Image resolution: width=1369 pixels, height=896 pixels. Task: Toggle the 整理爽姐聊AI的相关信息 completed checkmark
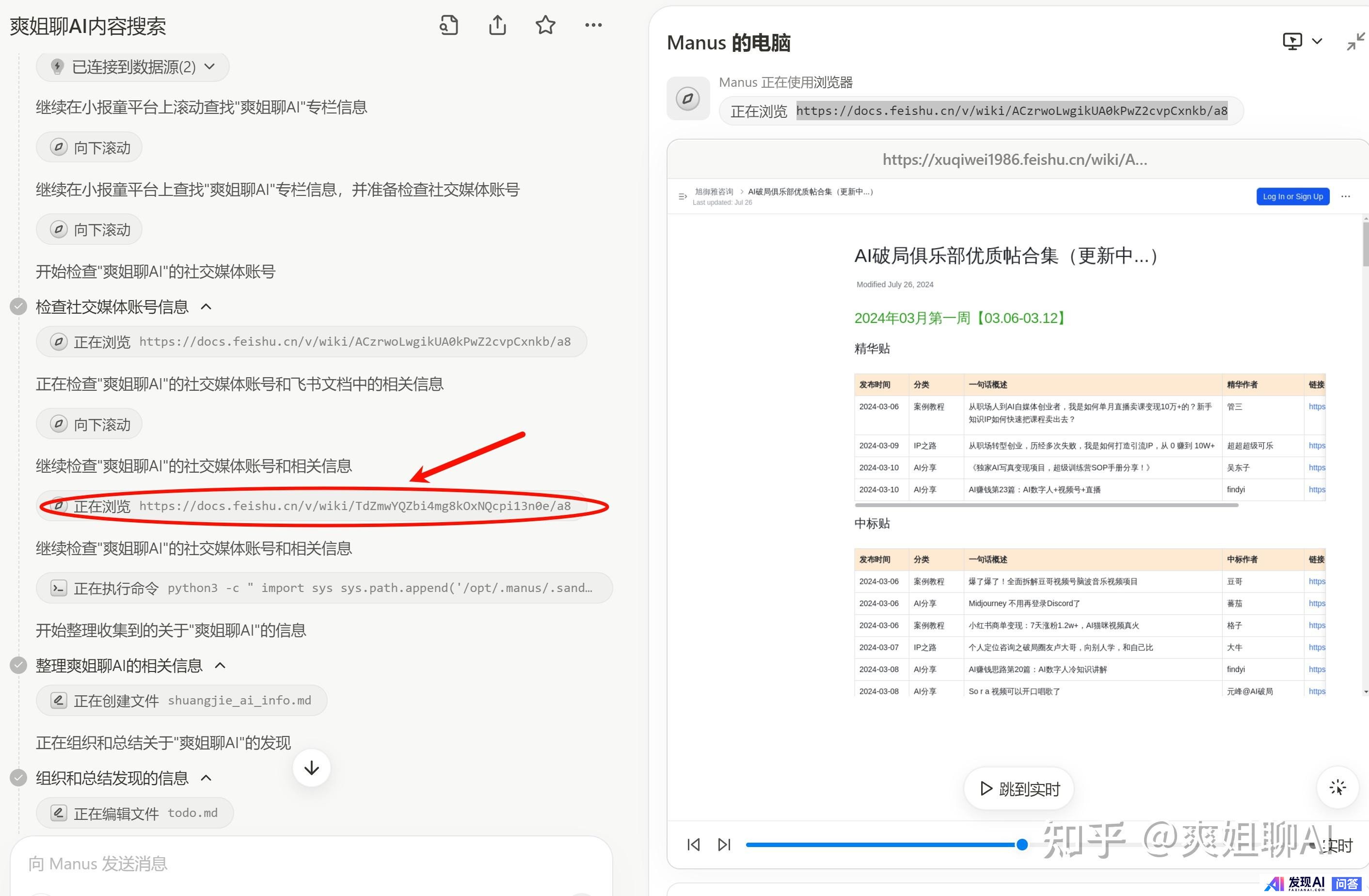tap(18, 666)
